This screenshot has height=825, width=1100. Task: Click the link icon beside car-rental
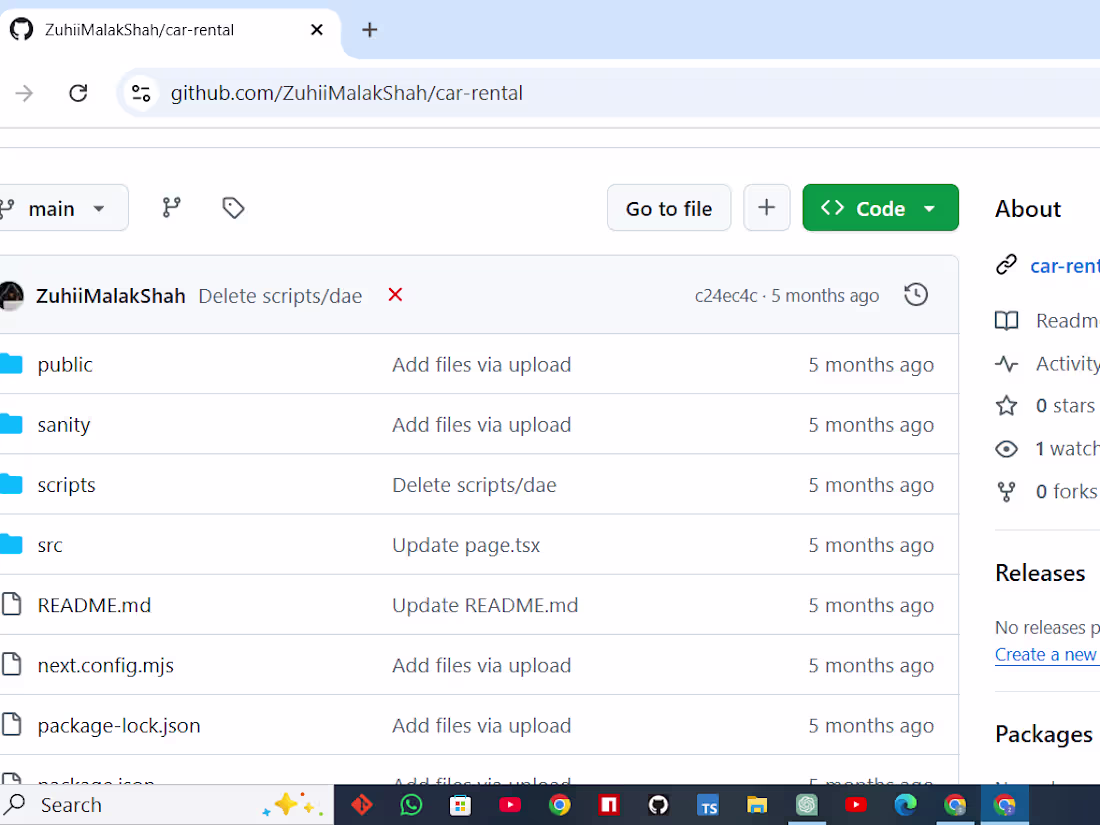coord(1006,265)
